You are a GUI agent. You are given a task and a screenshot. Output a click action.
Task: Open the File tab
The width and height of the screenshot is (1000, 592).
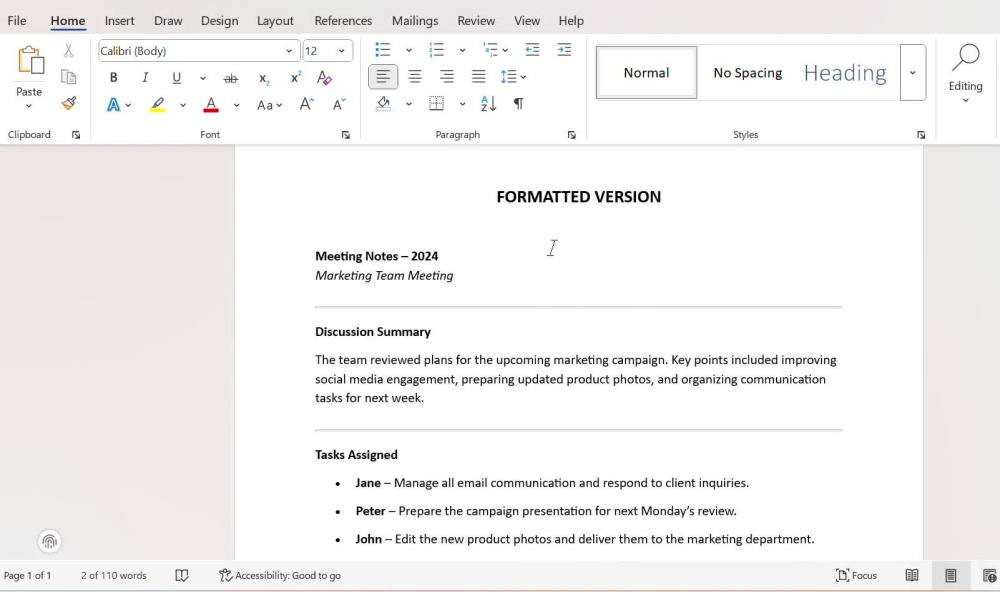coord(17,20)
